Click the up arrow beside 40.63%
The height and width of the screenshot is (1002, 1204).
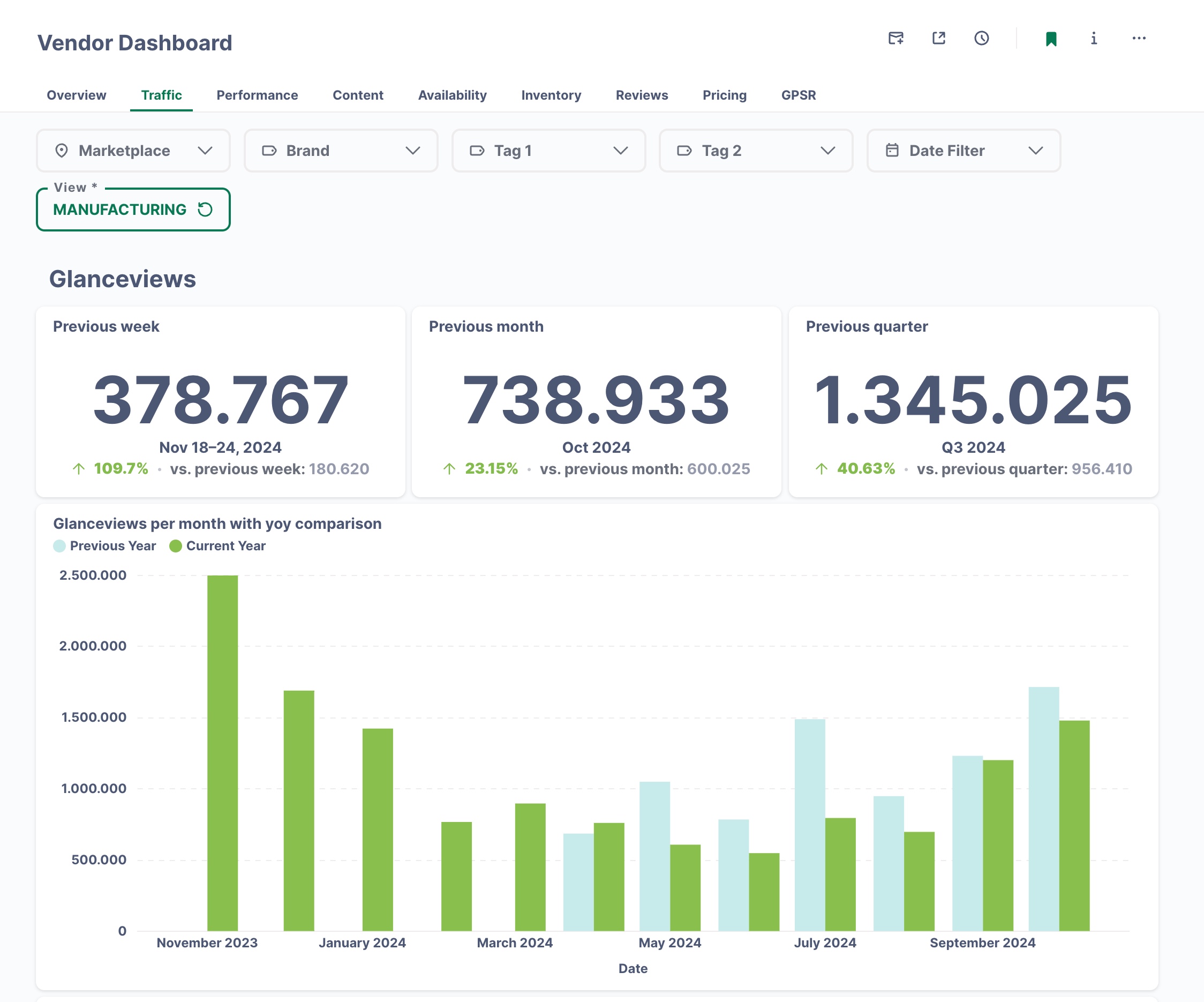tap(822, 469)
